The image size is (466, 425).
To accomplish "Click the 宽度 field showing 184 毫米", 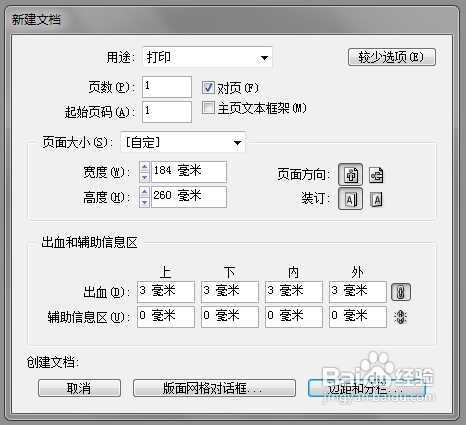I will click(x=189, y=172).
